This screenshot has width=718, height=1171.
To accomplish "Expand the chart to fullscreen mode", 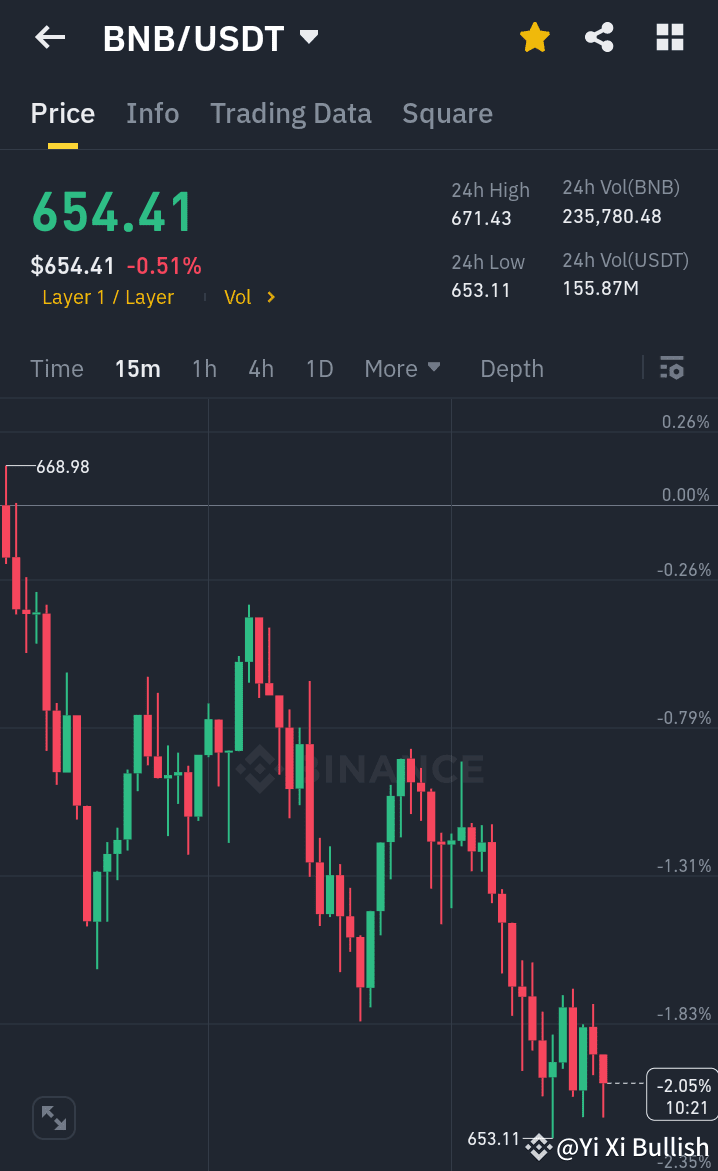I will 53,1117.
